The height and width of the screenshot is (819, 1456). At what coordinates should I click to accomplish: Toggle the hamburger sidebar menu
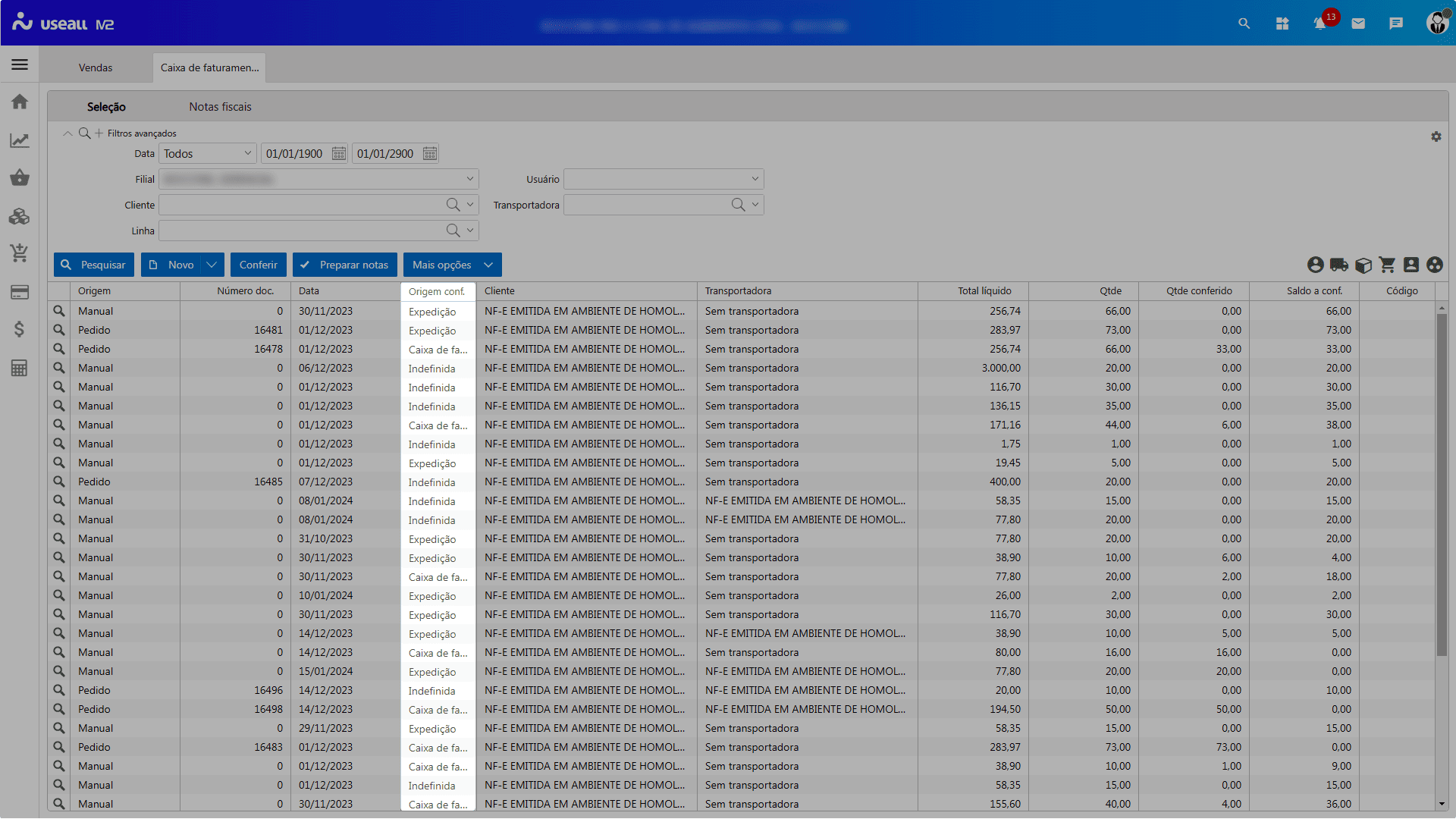click(20, 65)
